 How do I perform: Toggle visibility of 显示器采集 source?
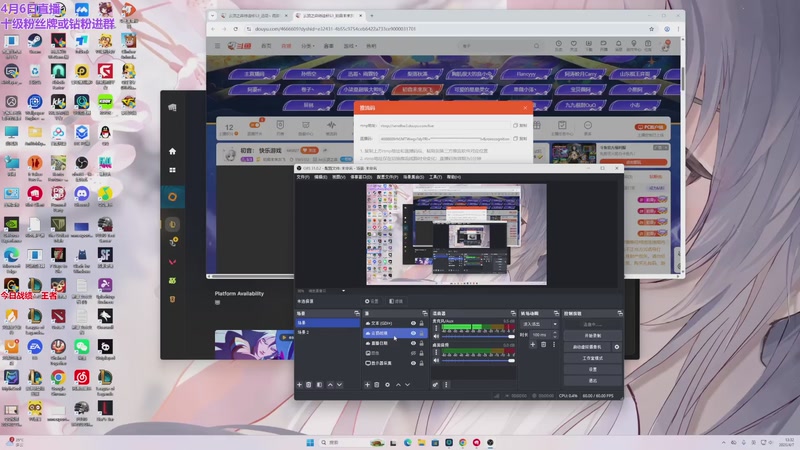pos(413,363)
